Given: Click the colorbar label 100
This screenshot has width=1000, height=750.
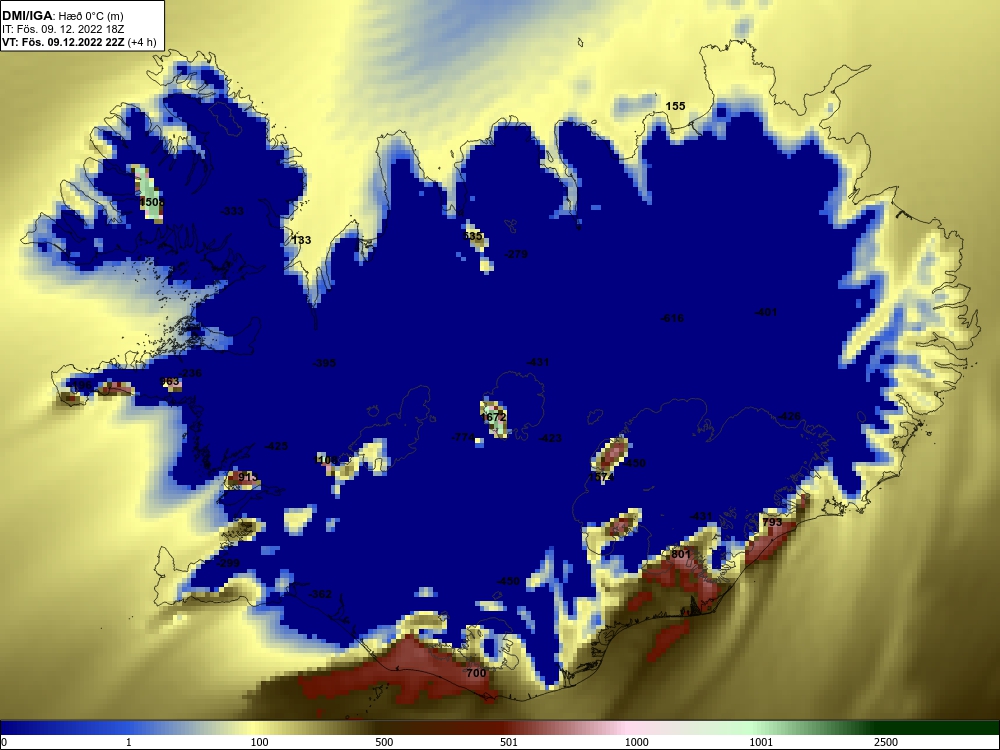Looking at the screenshot, I should click(x=259, y=742).
